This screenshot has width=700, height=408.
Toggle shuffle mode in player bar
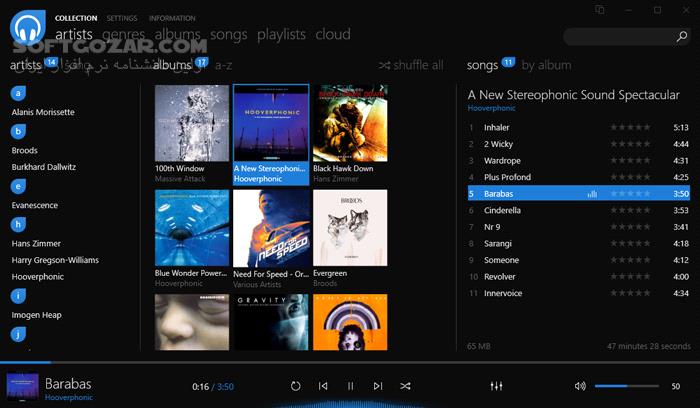pyautogui.click(x=405, y=386)
